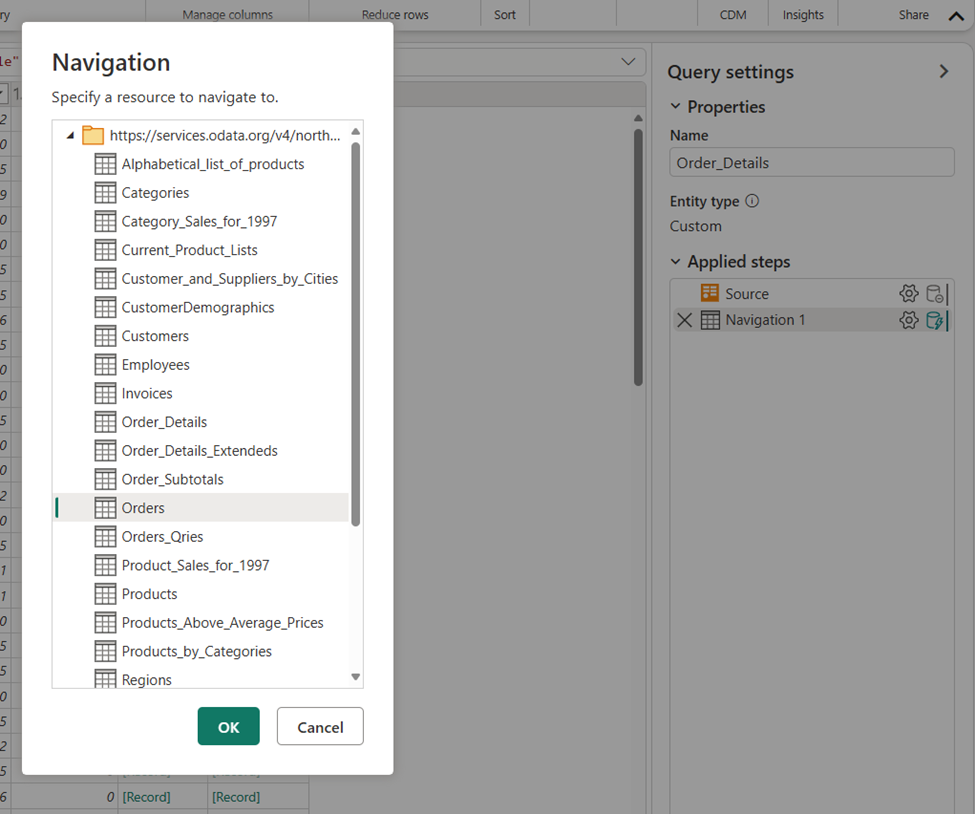975x814 pixels.
Task: Click the table icon next to Product_Sales_for_1997
Action: click(105, 565)
